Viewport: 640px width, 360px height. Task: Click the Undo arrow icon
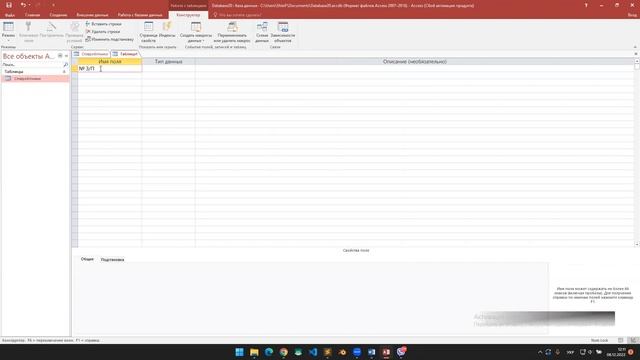(x=23, y=5)
